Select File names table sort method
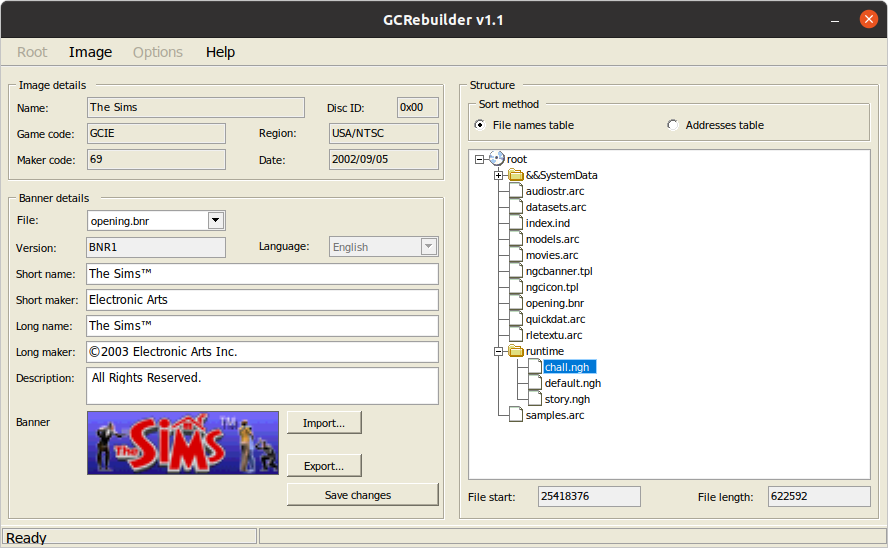 (x=480, y=125)
